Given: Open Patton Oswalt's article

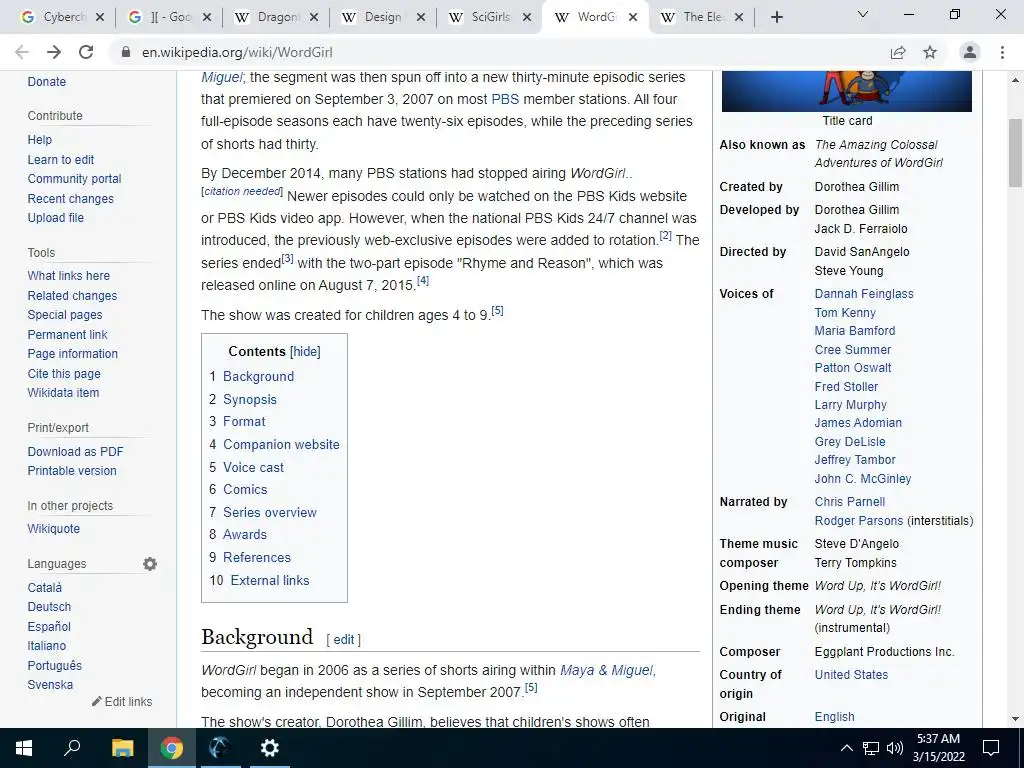Looking at the screenshot, I should [x=852, y=368].
